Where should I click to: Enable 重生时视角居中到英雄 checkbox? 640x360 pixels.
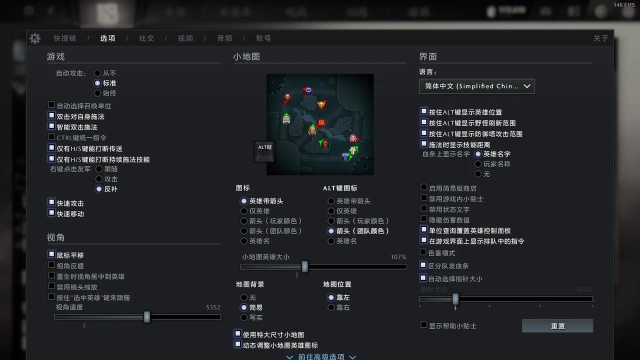click(x=51, y=276)
